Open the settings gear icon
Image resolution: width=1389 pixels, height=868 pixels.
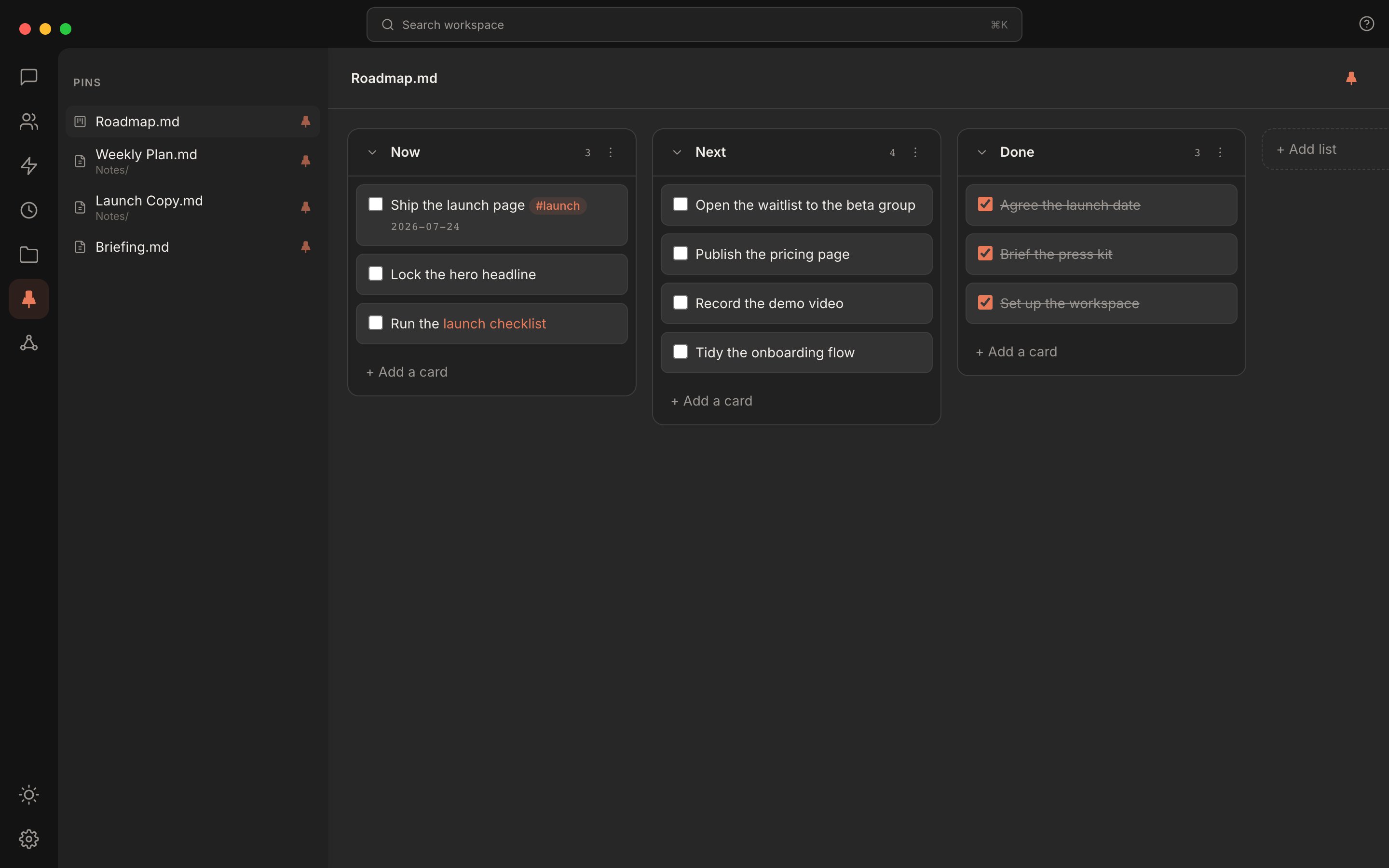pyautogui.click(x=29, y=839)
